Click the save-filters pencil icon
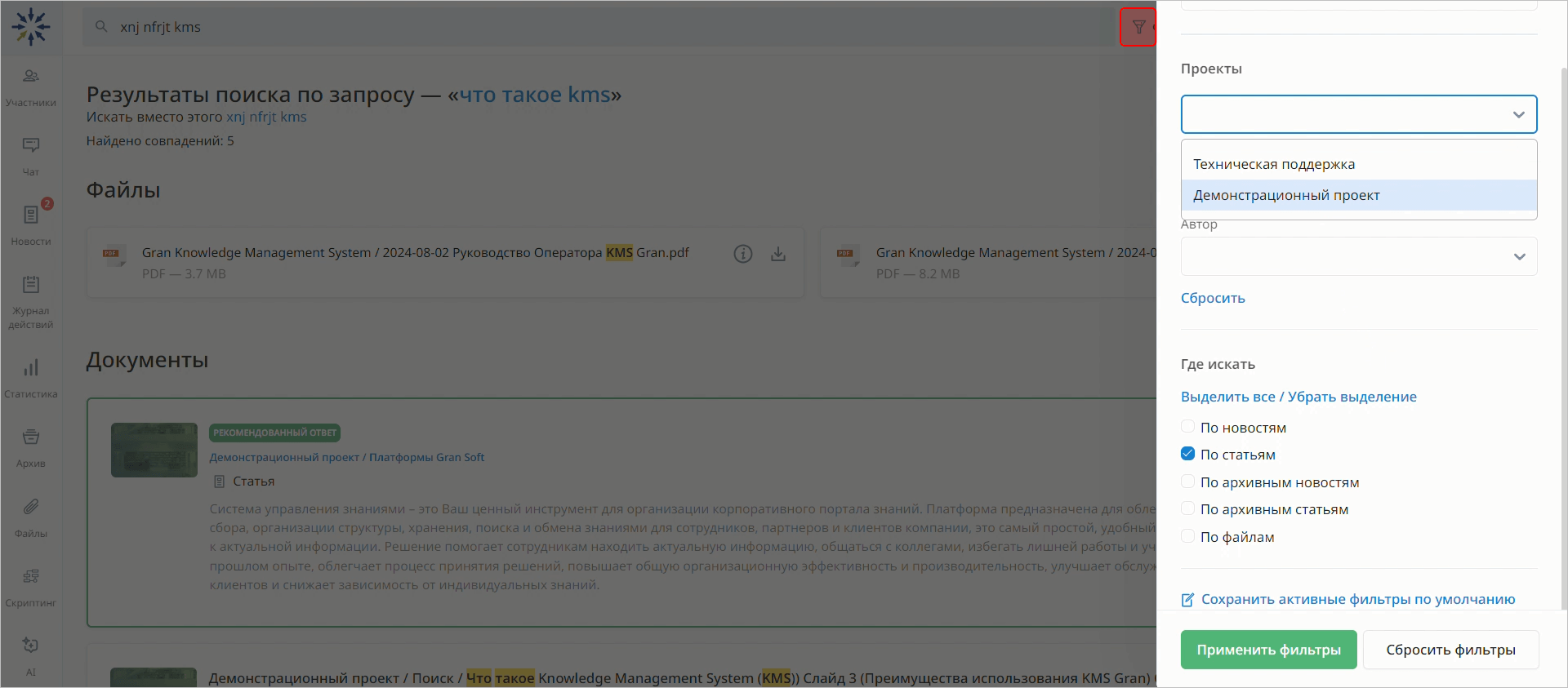The height and width of the screenshot is (688, 1568). [1188, 600]
